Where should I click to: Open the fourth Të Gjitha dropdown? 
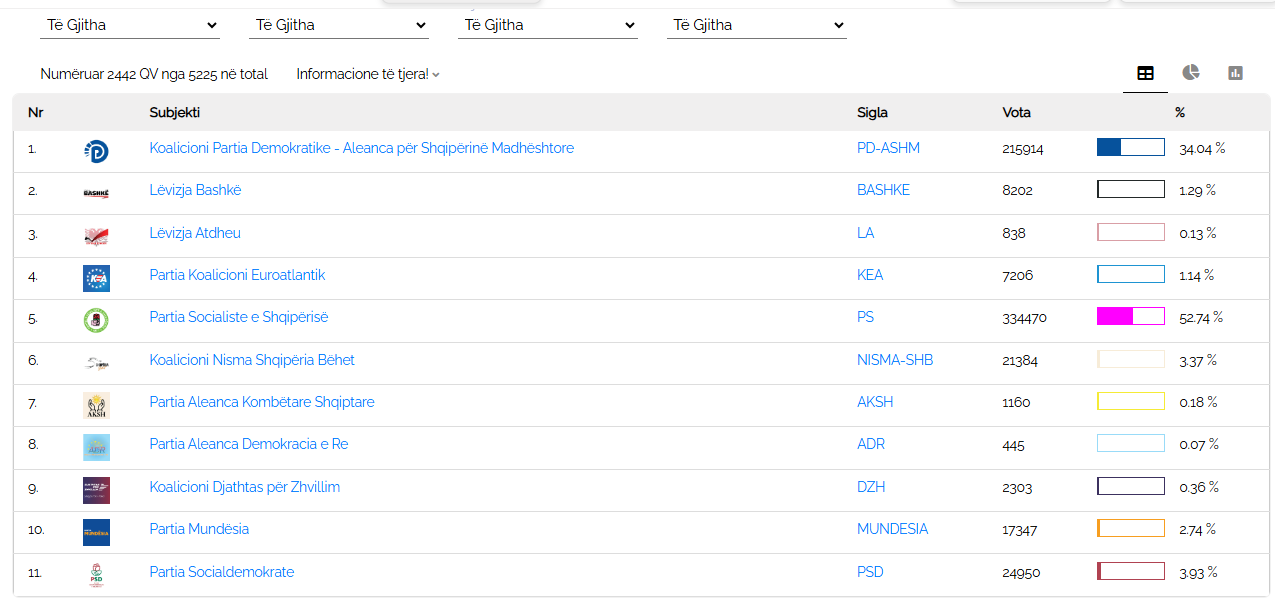(757, 25)
